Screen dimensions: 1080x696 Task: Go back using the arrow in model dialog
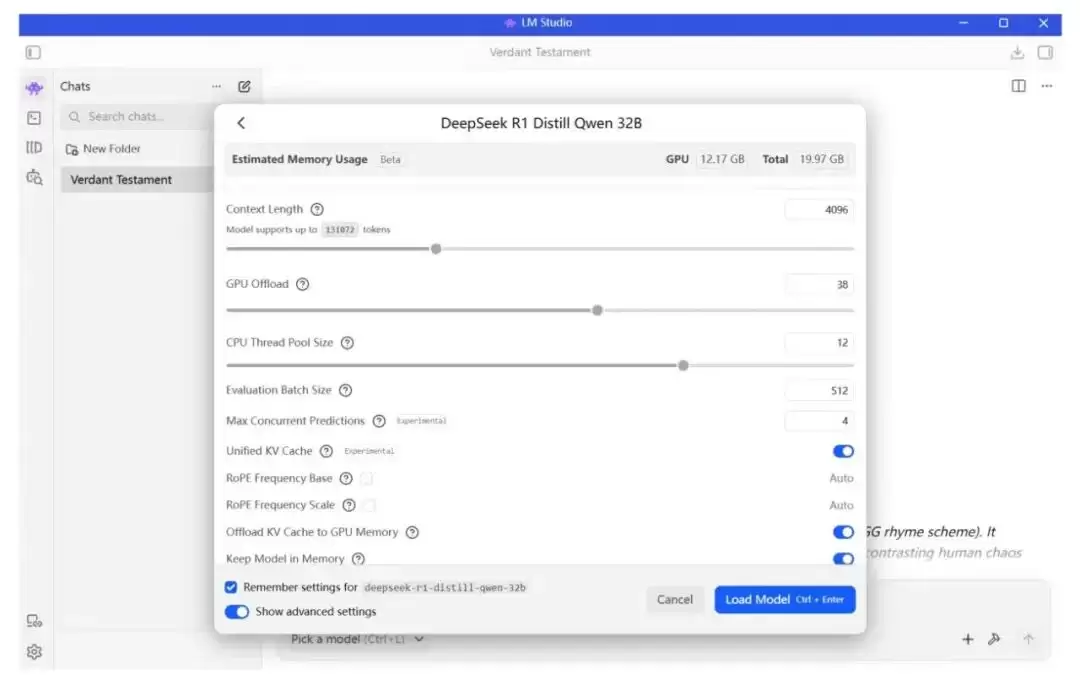click(x=241, y=123)
